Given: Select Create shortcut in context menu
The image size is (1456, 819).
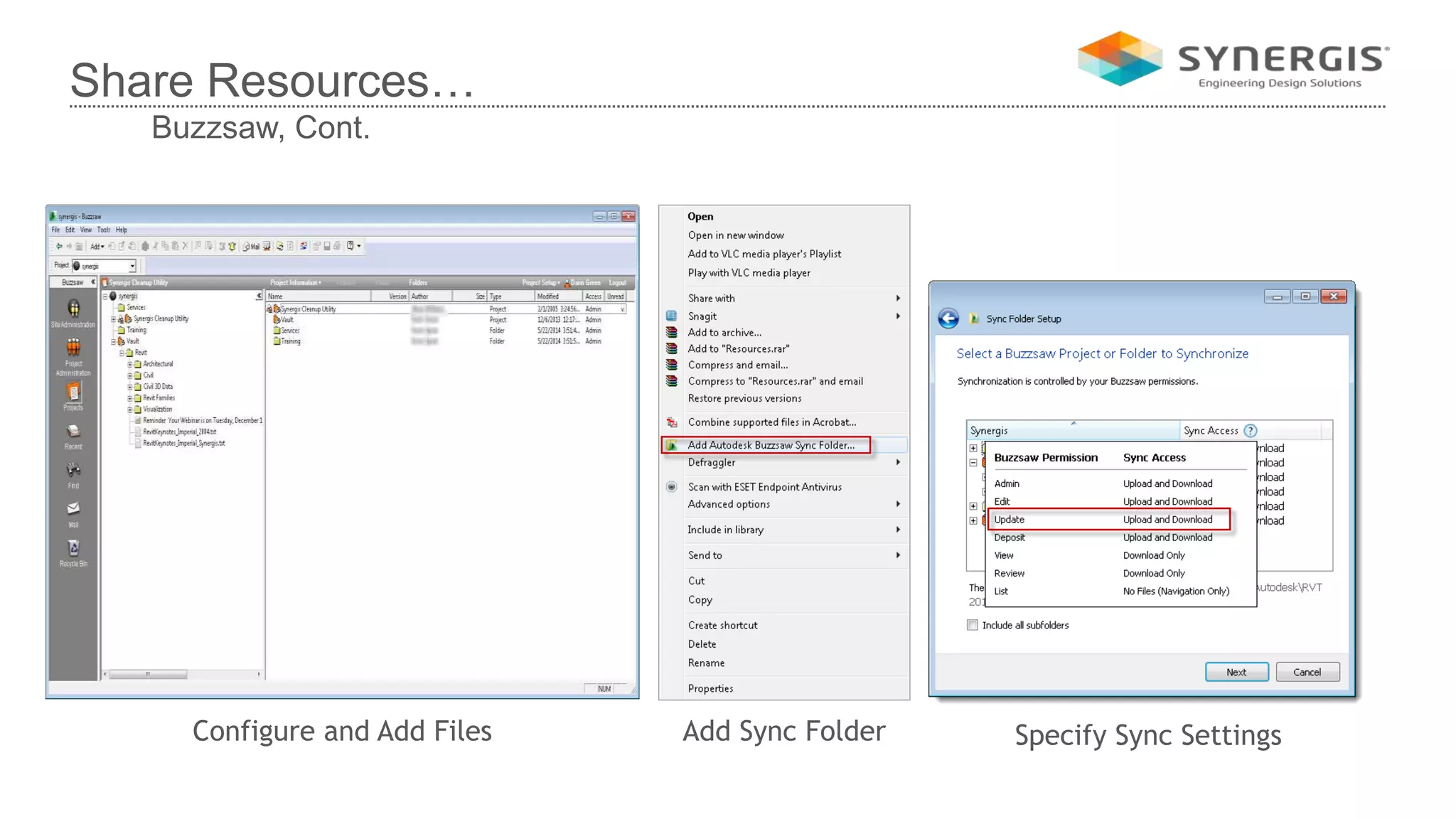Looking at the screenshot, I should [x=722, y=626].
